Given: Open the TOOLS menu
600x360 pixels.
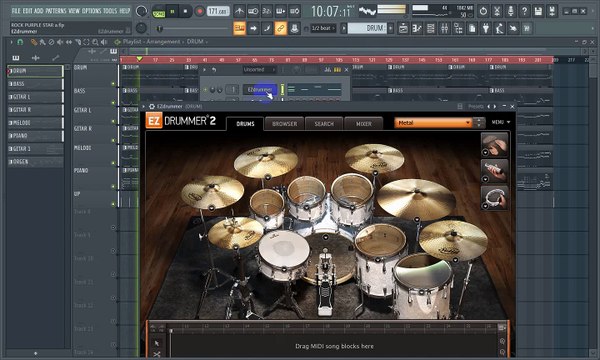Looking at the screenshot, I should [110, 11].
